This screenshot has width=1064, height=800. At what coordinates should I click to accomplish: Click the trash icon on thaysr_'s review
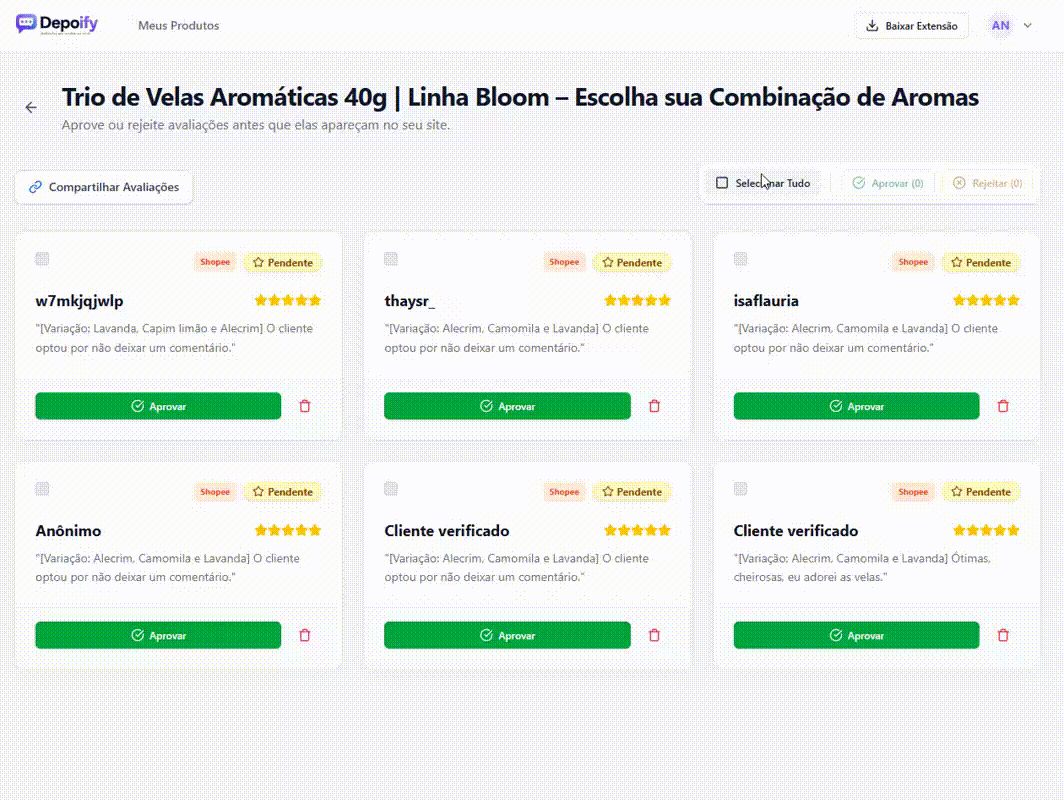[x=654, y=406]
